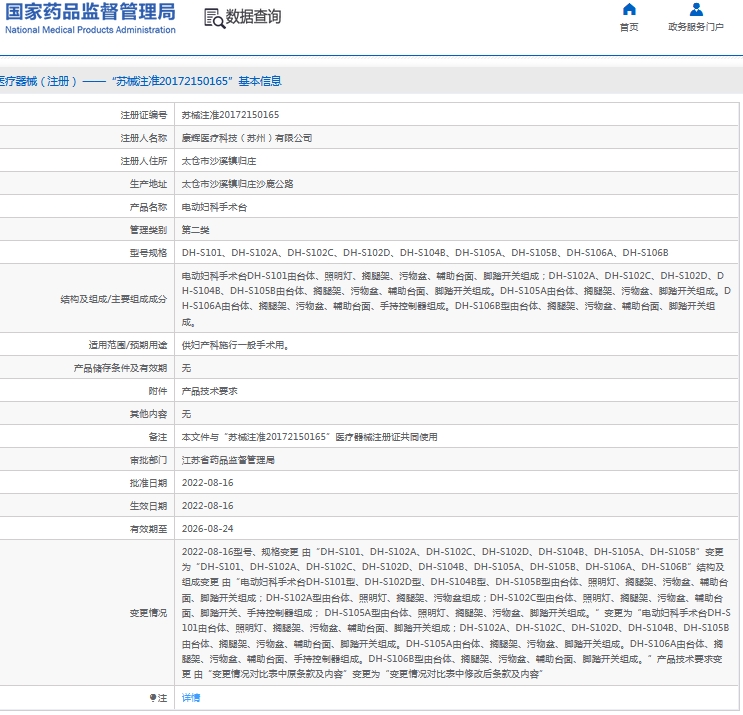743x715 pixels.
Task: Click the 首页 text label
Action: click(x=629, y=27)
